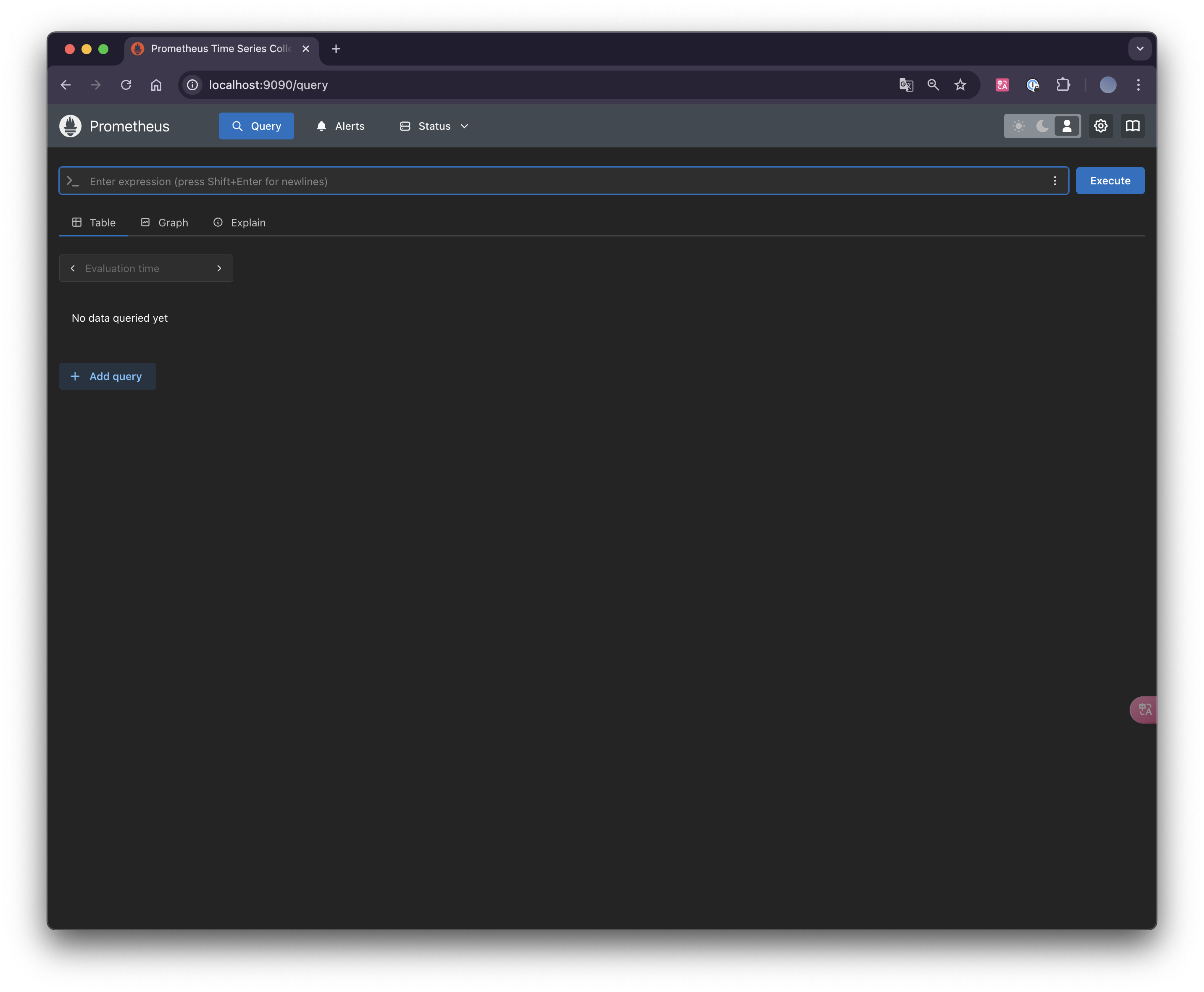Viewport: 1204px width, 992px height.
Task: Switch to dark theme moon toggle
Action: pos(1042,126)
